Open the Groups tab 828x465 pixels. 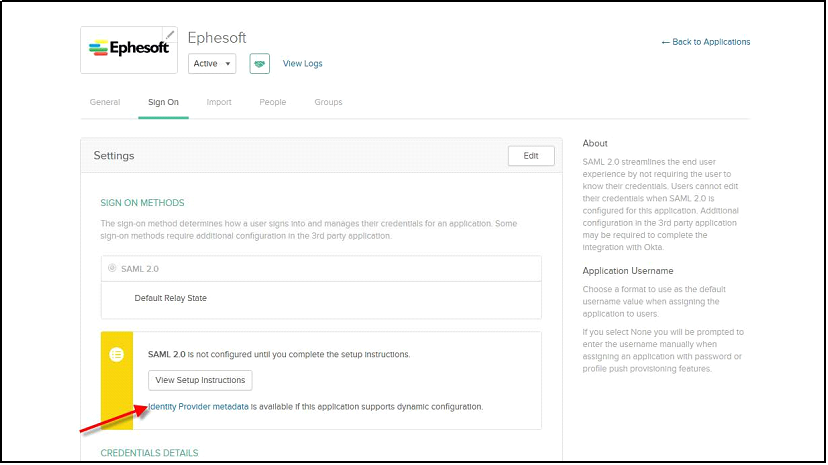(x=328, y=102)
